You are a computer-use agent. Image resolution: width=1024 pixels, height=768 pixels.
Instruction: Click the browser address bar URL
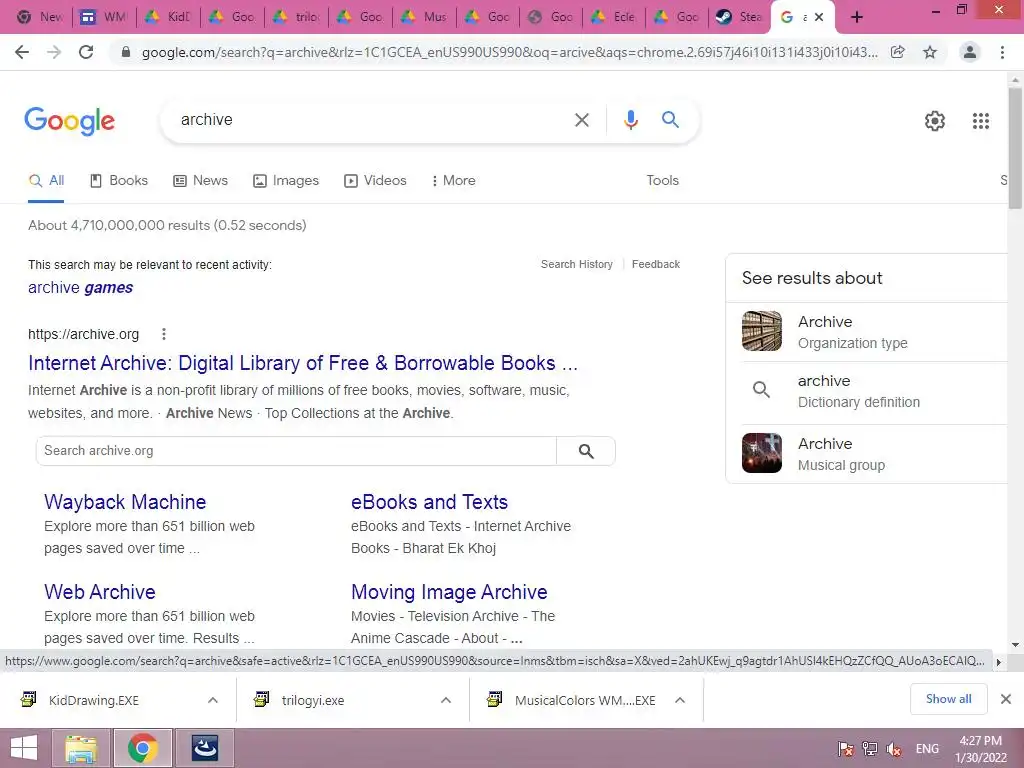click(509, 52)
